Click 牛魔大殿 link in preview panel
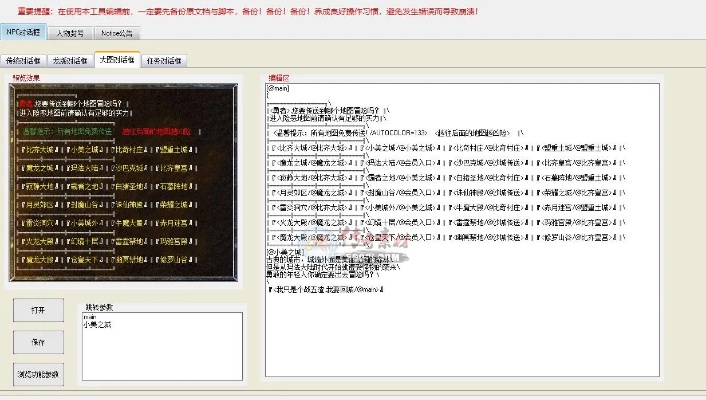Screen dimensions: 706x400 click(x=130, y=223)
